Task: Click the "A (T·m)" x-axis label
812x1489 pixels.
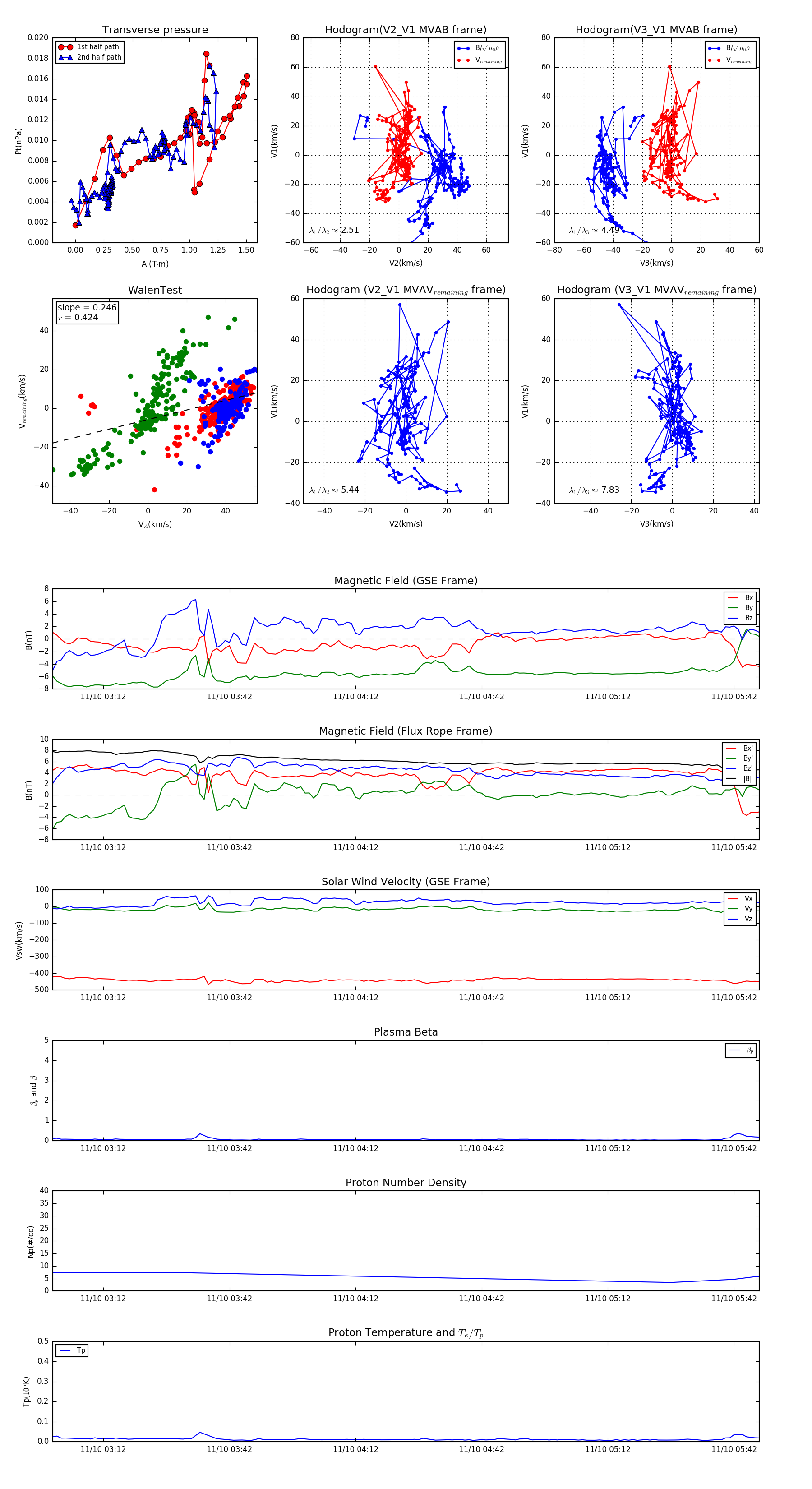Action: (x=155, y=264)
